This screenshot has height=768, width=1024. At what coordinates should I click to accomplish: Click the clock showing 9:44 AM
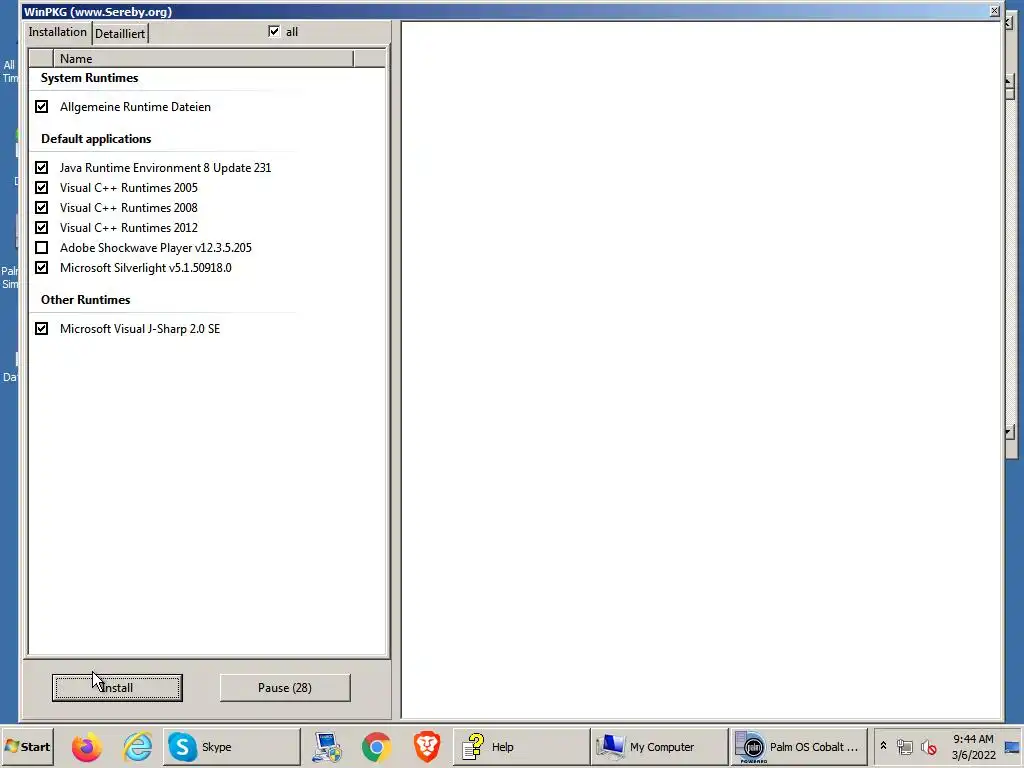click(973, 746)
